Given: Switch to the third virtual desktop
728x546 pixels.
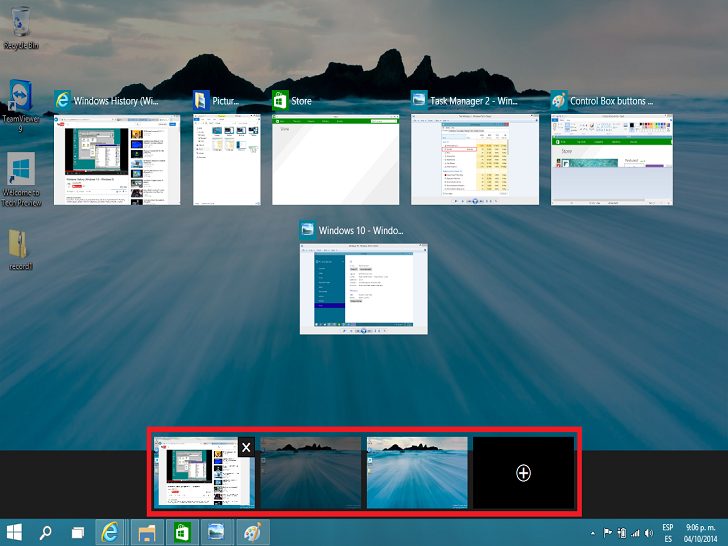Looking at the screenshot, I should [x=417, y=473].
